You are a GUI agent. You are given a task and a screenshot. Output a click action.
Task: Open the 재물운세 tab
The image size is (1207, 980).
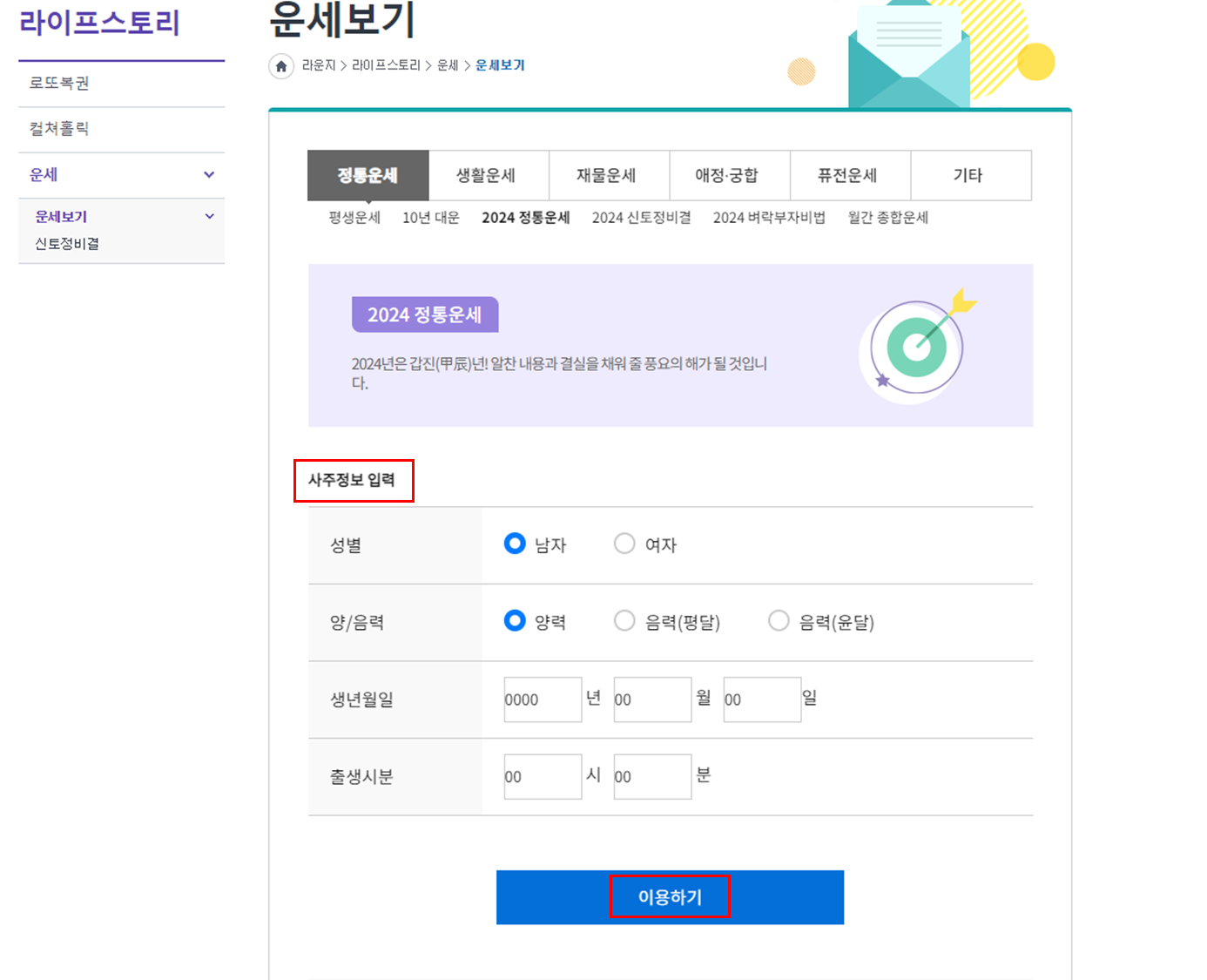click(x=609, y=175)
